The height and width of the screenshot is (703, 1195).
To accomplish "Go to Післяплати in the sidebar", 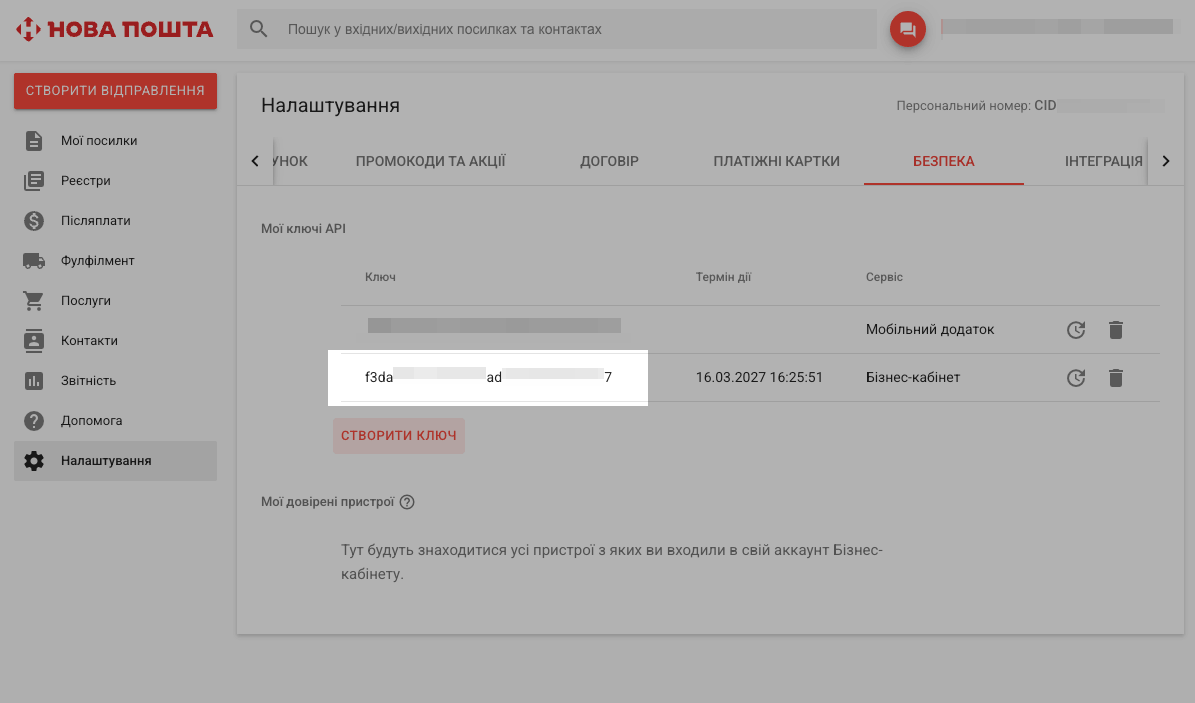I will click(96, 221).
